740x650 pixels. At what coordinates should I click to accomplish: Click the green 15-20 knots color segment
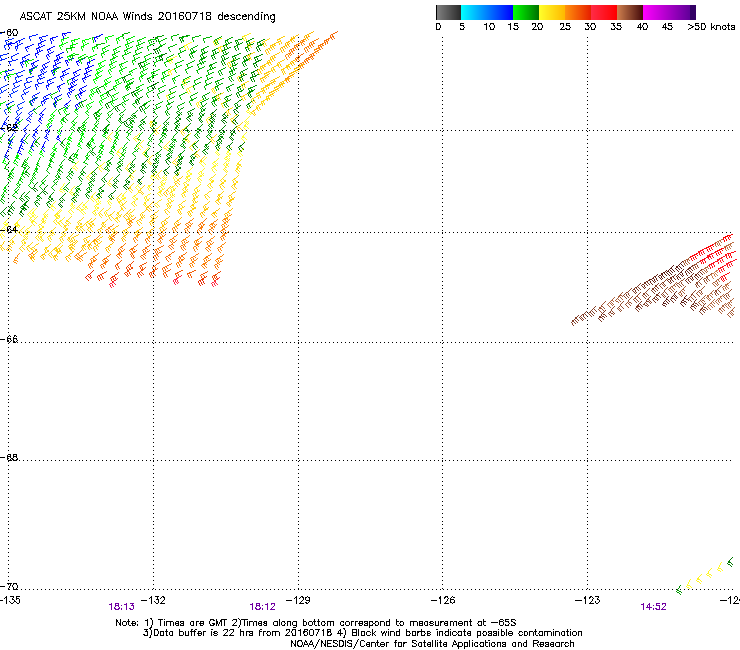(526, 12)
